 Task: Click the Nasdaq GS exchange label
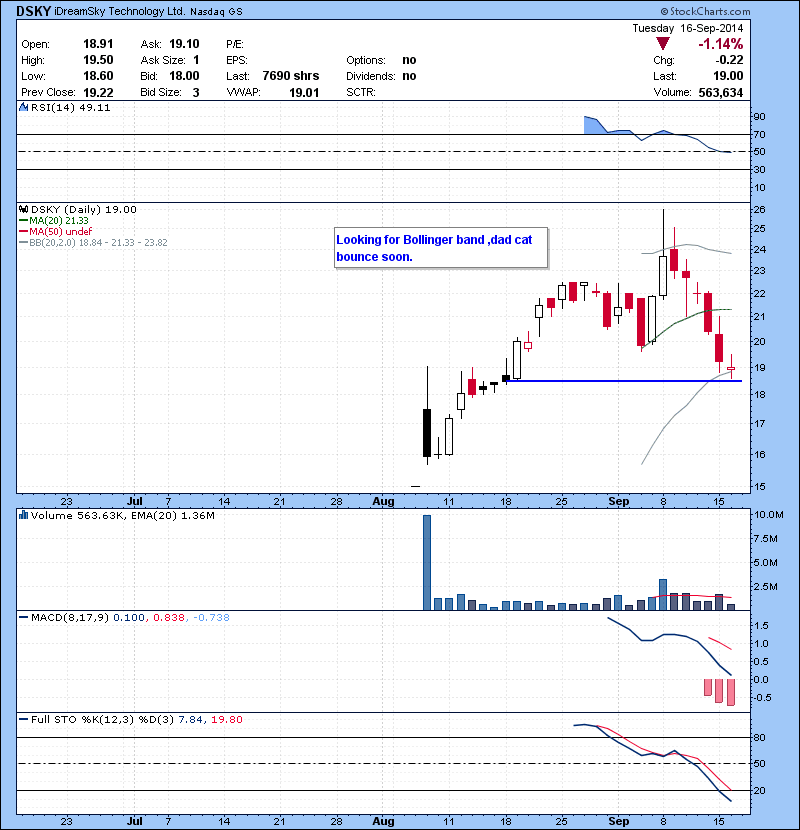pos(216,12)
